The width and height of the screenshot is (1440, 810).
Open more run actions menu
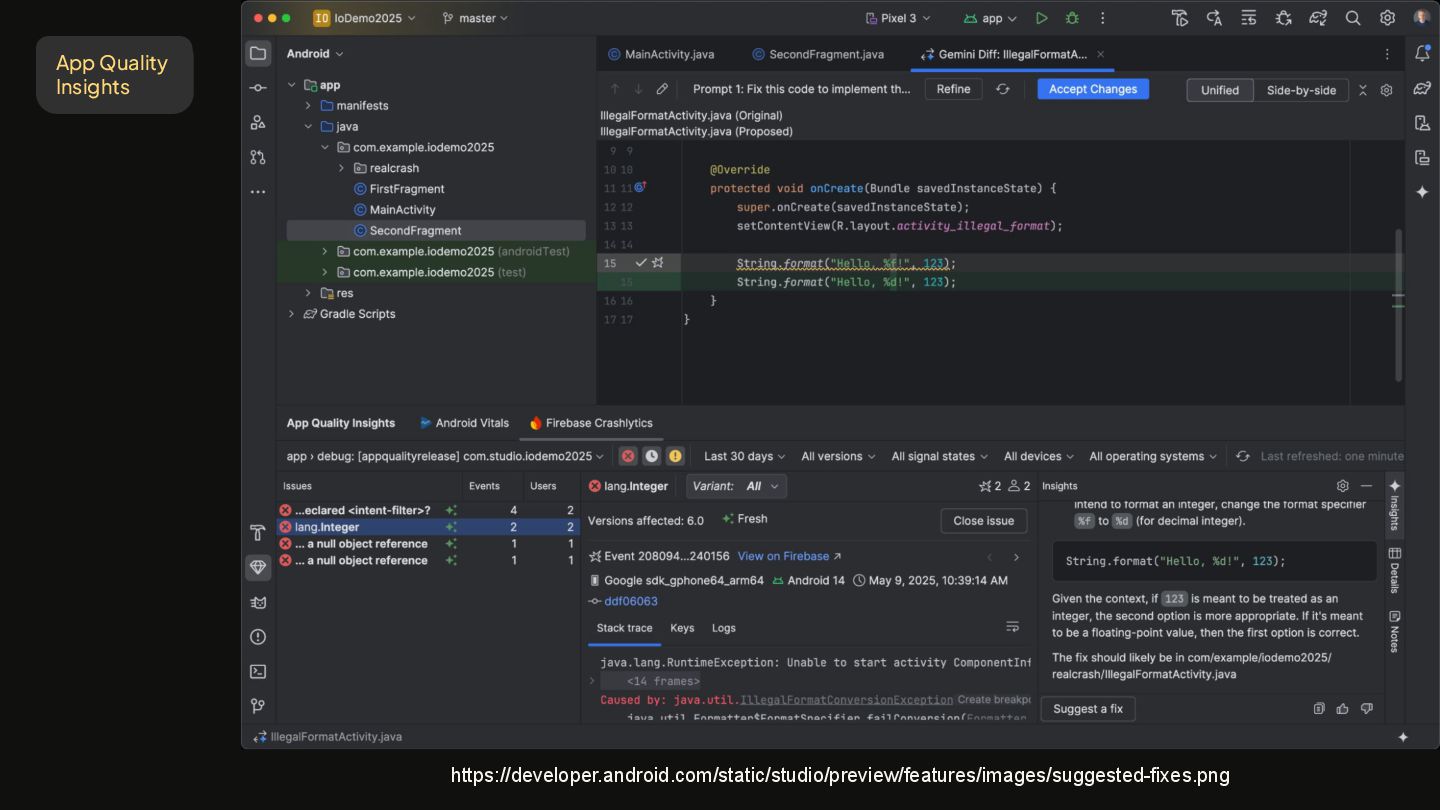[x=1103, y=18]
